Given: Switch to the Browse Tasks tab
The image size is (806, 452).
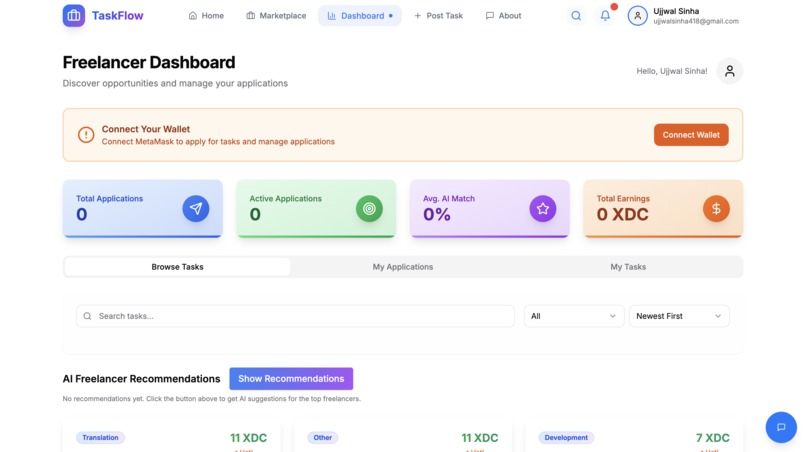Looking at the screenshot, I should (x=177, y=266).
